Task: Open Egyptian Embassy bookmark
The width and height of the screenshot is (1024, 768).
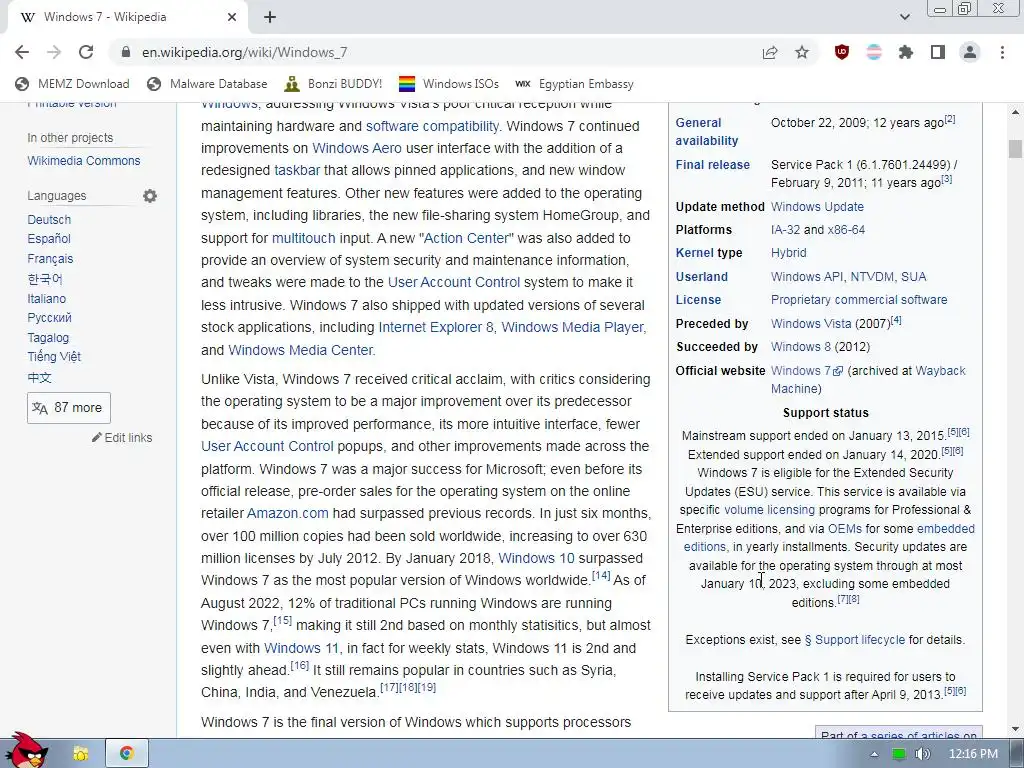Action: click(574, 84)
